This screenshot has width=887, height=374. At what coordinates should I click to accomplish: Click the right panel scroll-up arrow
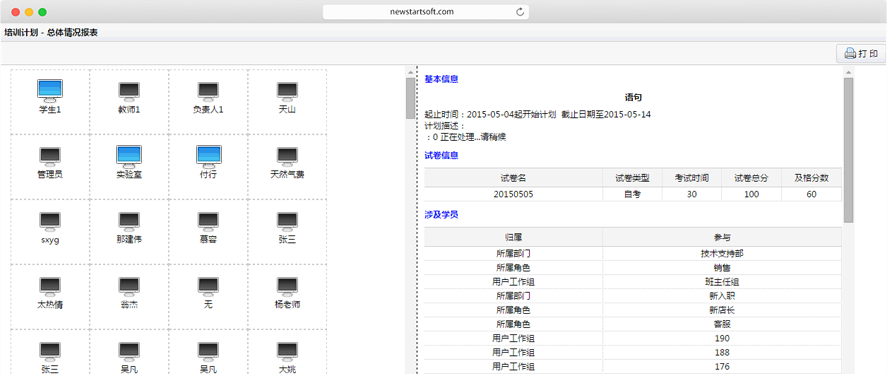tap(848, 71)
